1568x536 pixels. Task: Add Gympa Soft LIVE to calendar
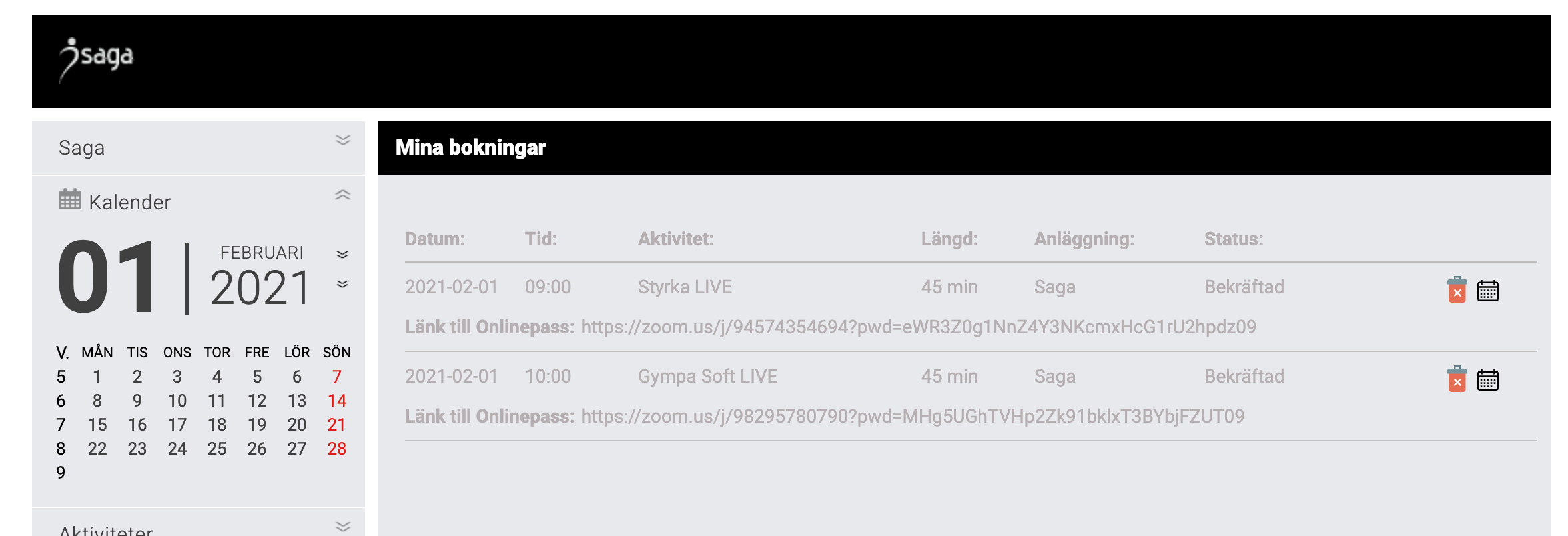coord(1487,380)
